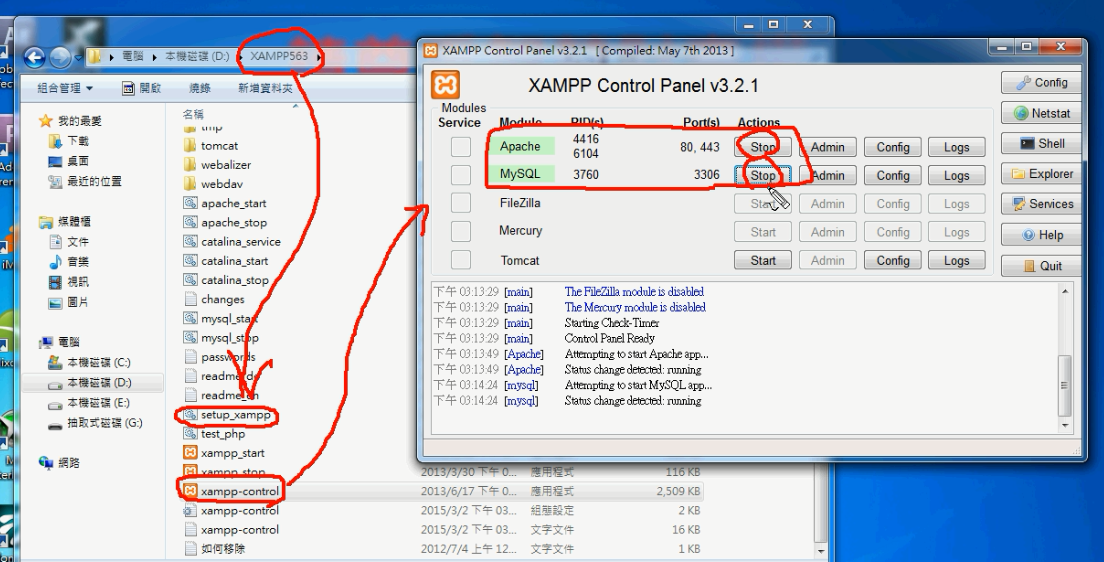This screenshot has width=1104, height=562.
Task: Click XAMPP log scrollbar up arrow
Action: pos(1065,291)
